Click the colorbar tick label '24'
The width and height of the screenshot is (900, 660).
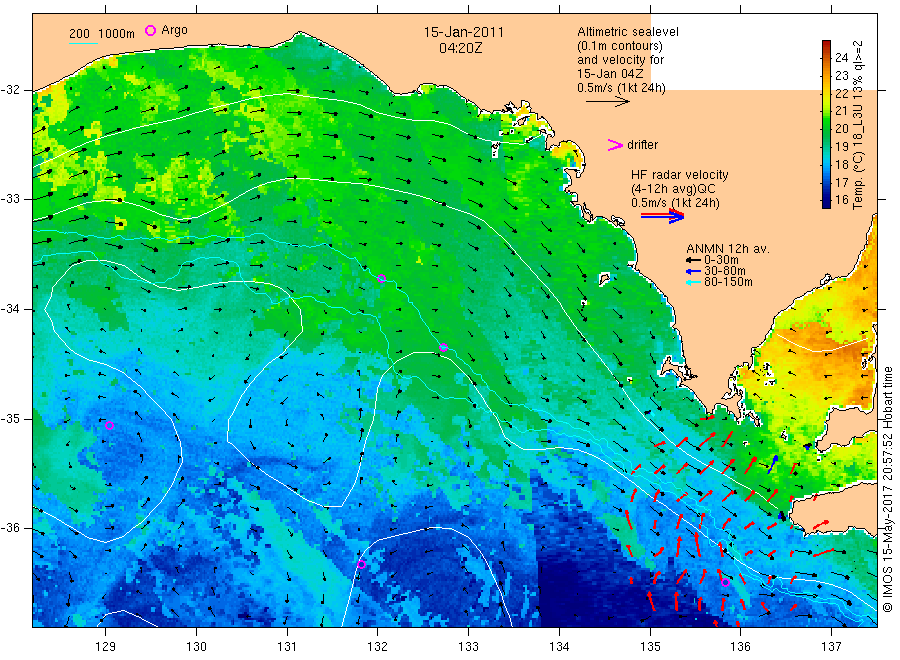(x=841, y=57)
